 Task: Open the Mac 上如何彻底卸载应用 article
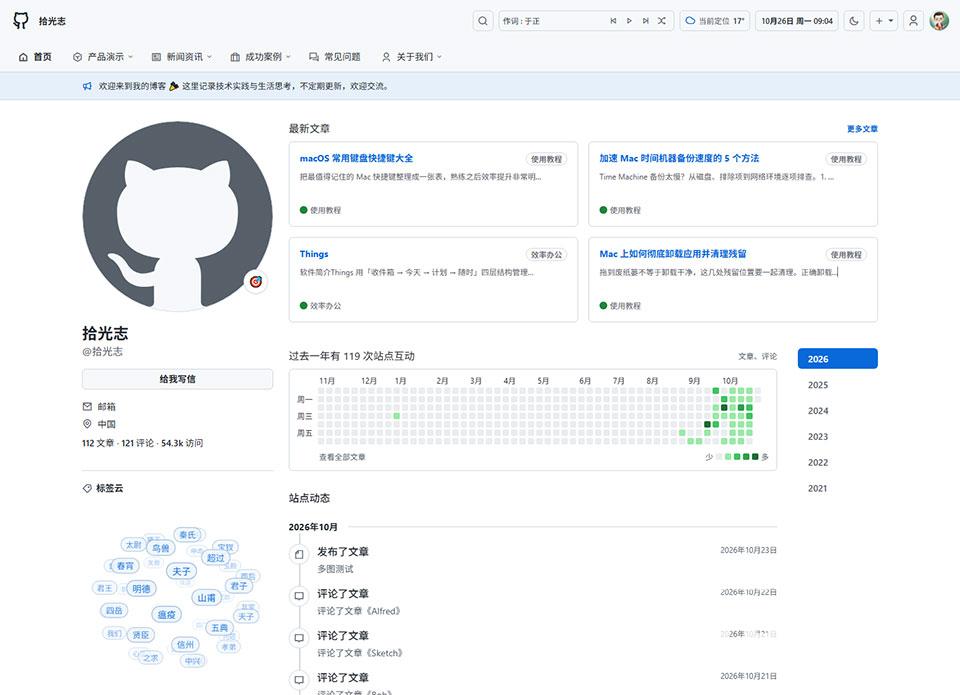point(673,254)
